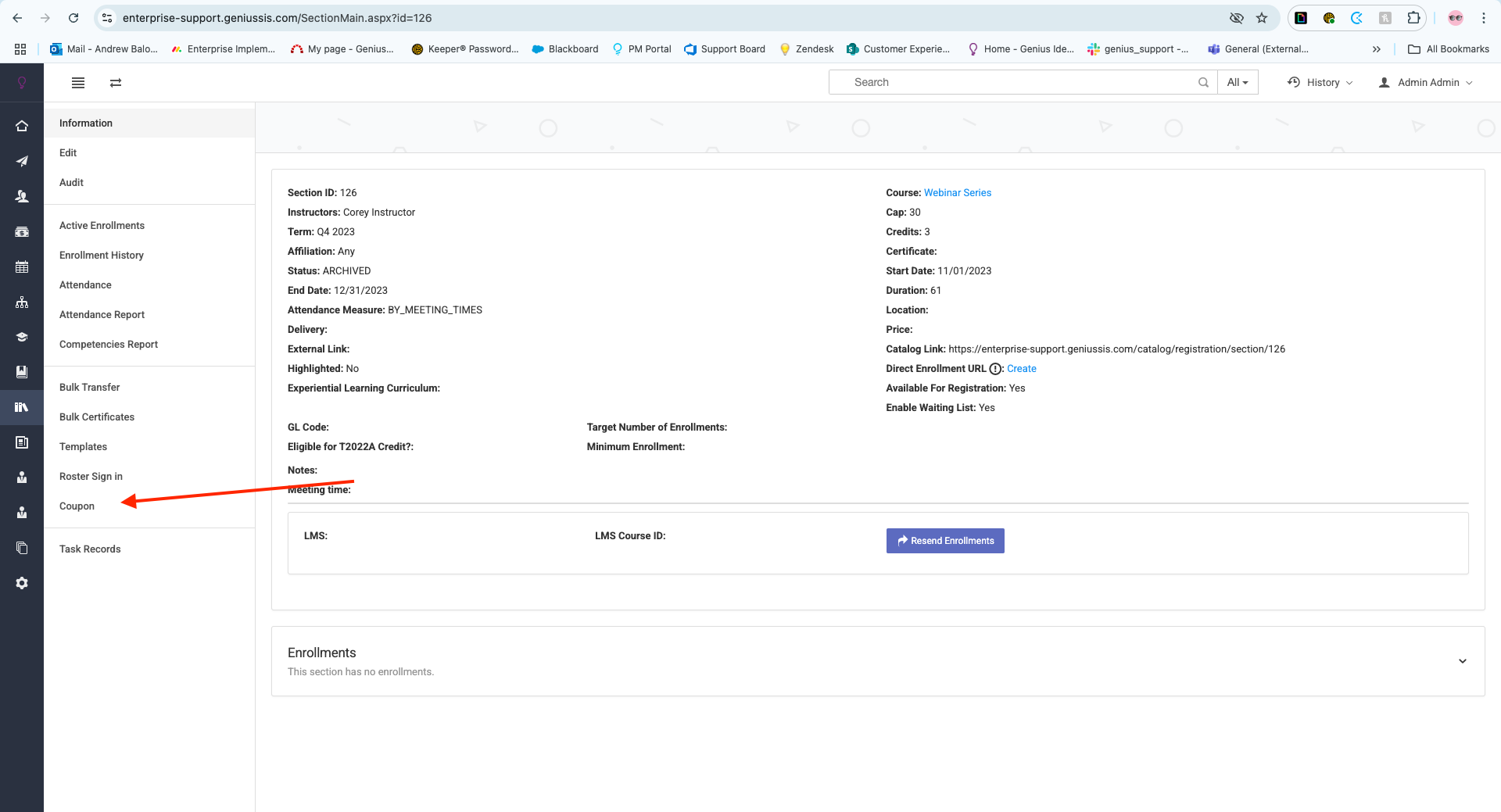Open the Chrome three-dot menu
This screenshot has width=1501, height=812.
click(1484, 18)
